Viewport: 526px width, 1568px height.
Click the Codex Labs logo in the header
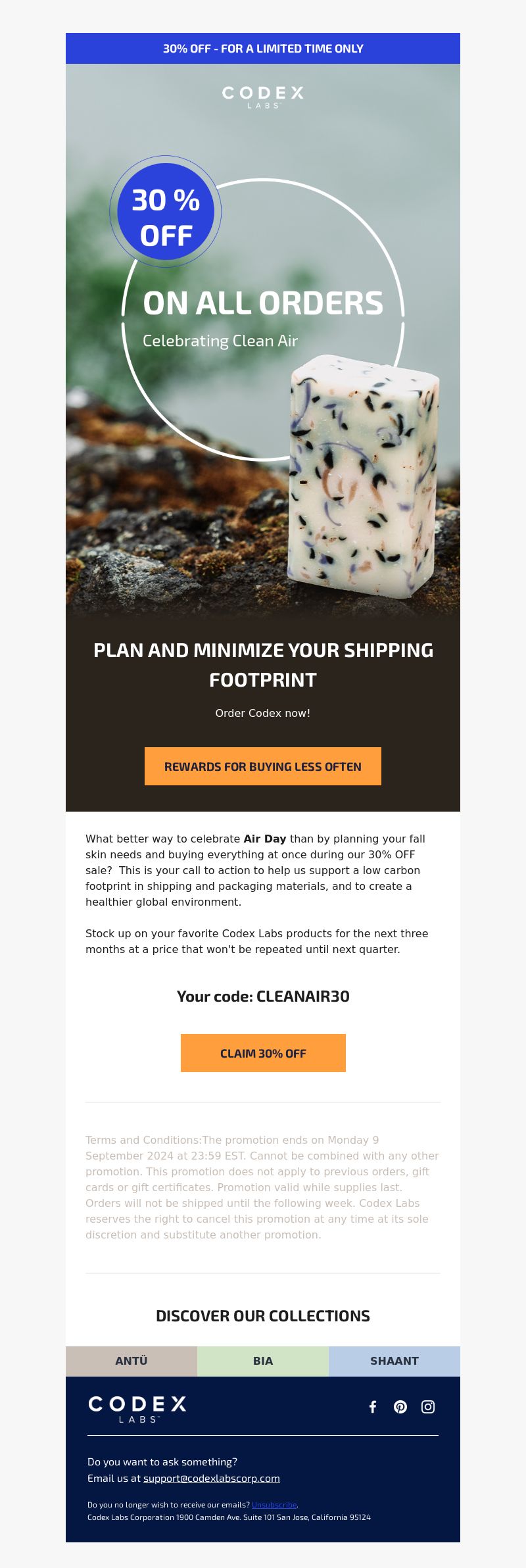pyautogui.click(x=263, y=97)
